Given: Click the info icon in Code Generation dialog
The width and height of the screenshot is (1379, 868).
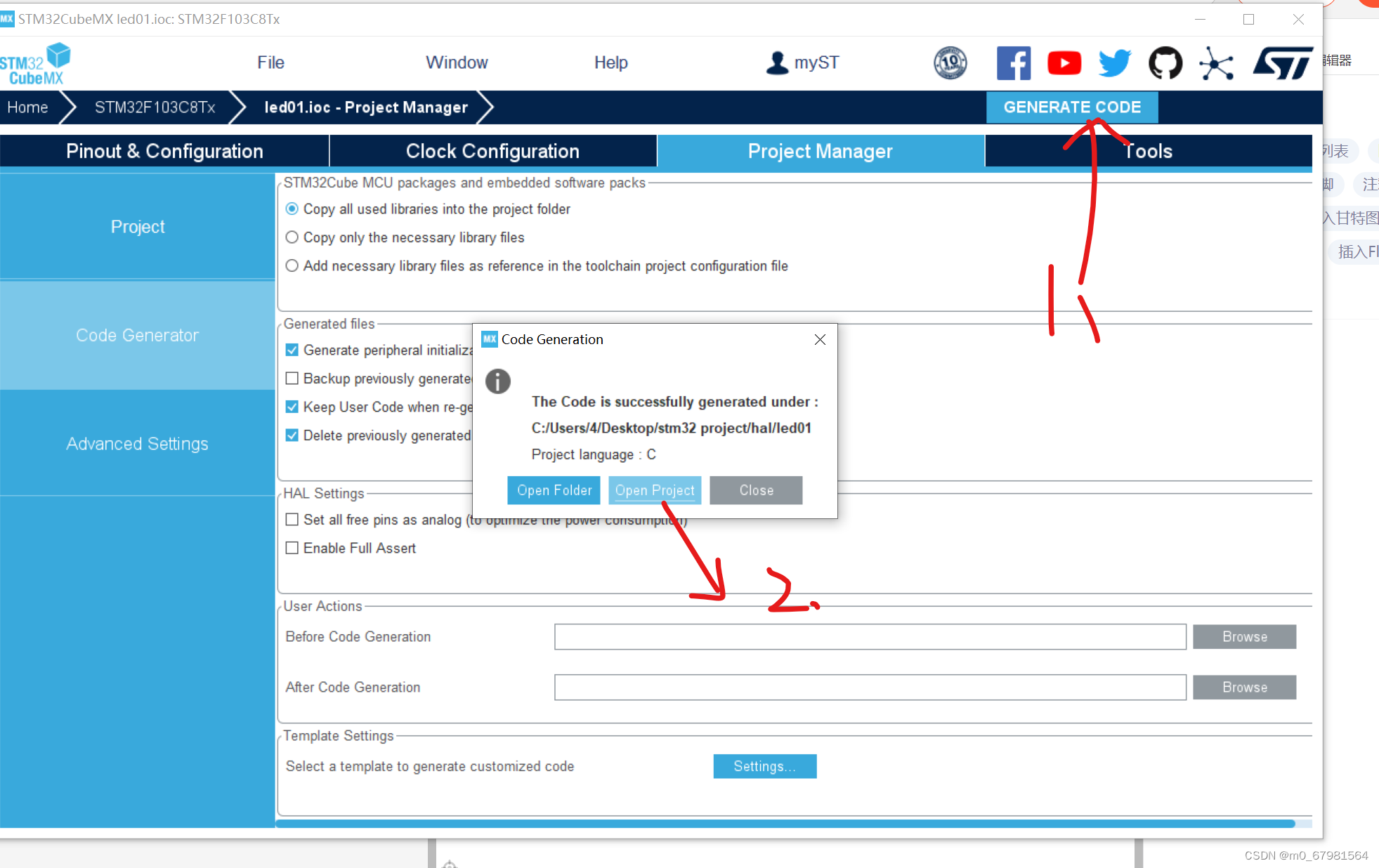Looking at the screenshot, I should point(498,381).
